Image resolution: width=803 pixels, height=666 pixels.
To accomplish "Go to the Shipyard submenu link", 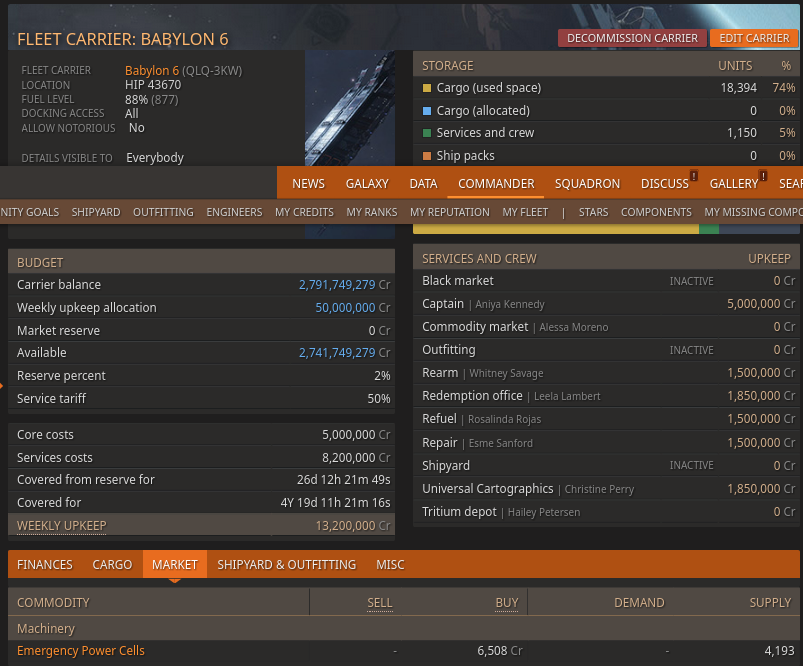I will pyautogui.click(x=96, y=212).
